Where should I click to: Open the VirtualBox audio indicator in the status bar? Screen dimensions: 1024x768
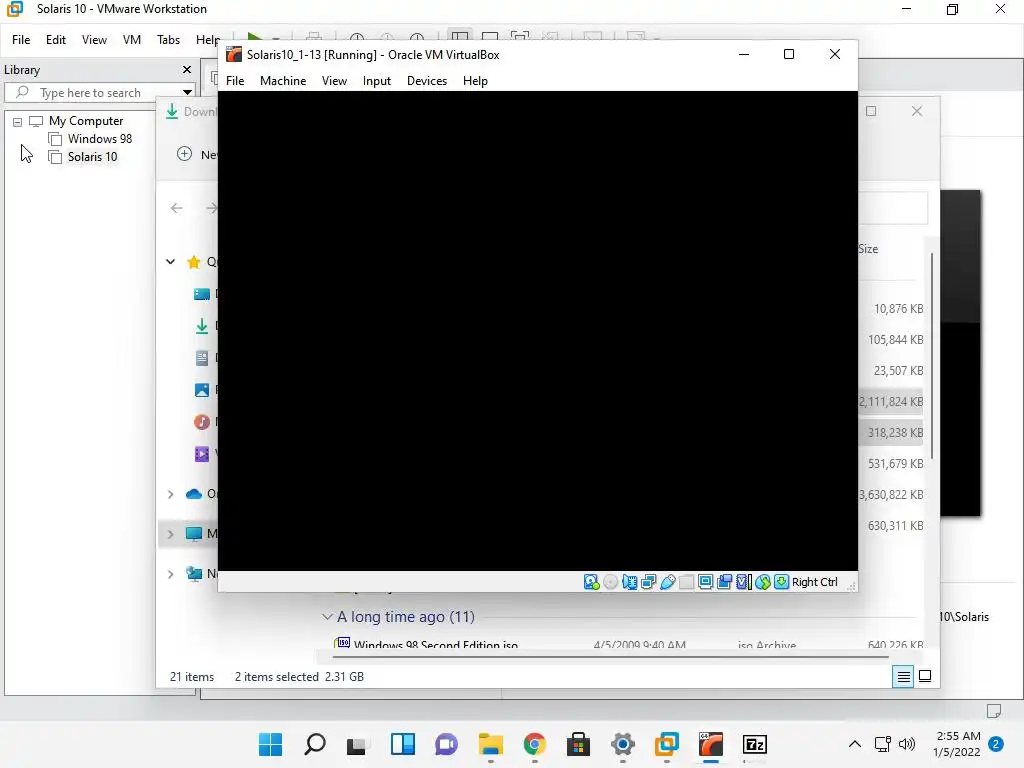629,582
